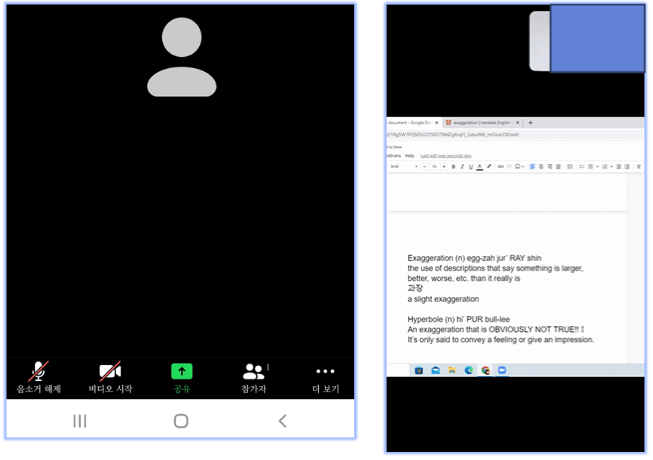Toggle underline formatting in Docs toolbar
Screen dimensions: 653x460
[x=471, y=167]
